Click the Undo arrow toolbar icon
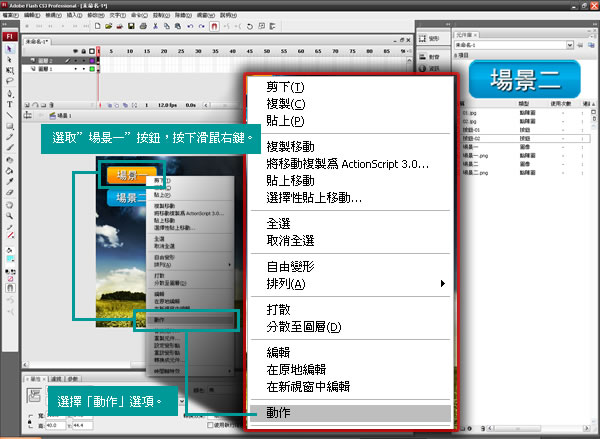Viewport: 600px width, 439px height. pyautogui.click(x=190, y=26)
